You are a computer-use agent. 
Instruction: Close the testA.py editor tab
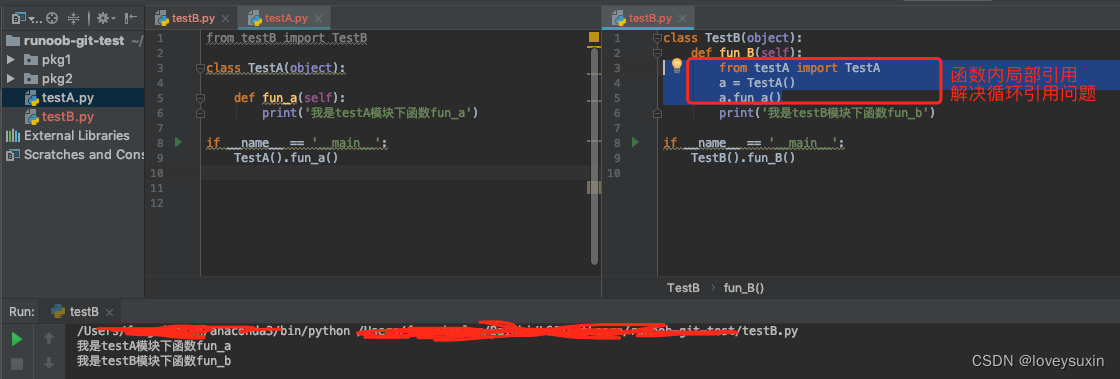coord(318,19)
